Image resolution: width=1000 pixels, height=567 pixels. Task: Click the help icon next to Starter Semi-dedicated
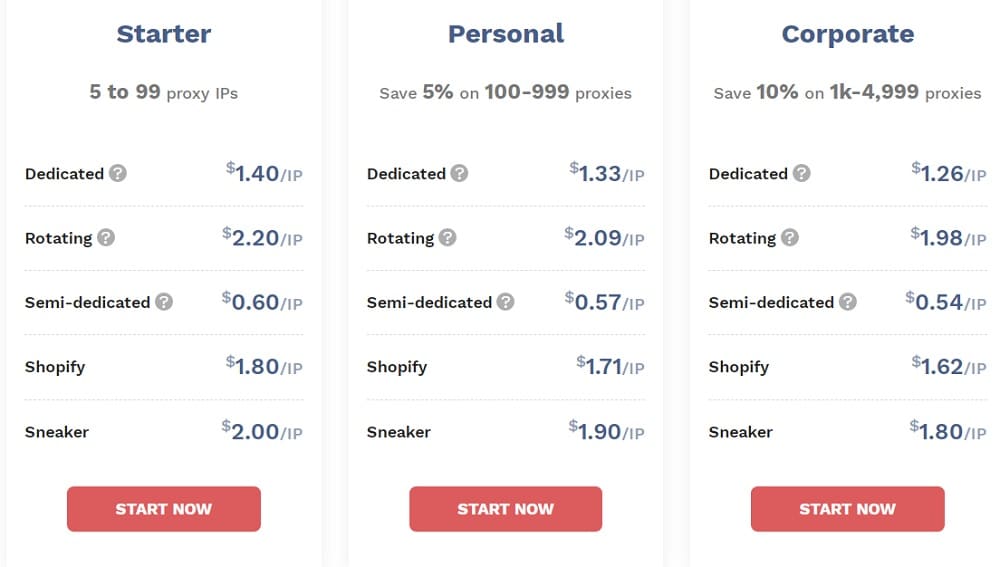click(164, 302)
